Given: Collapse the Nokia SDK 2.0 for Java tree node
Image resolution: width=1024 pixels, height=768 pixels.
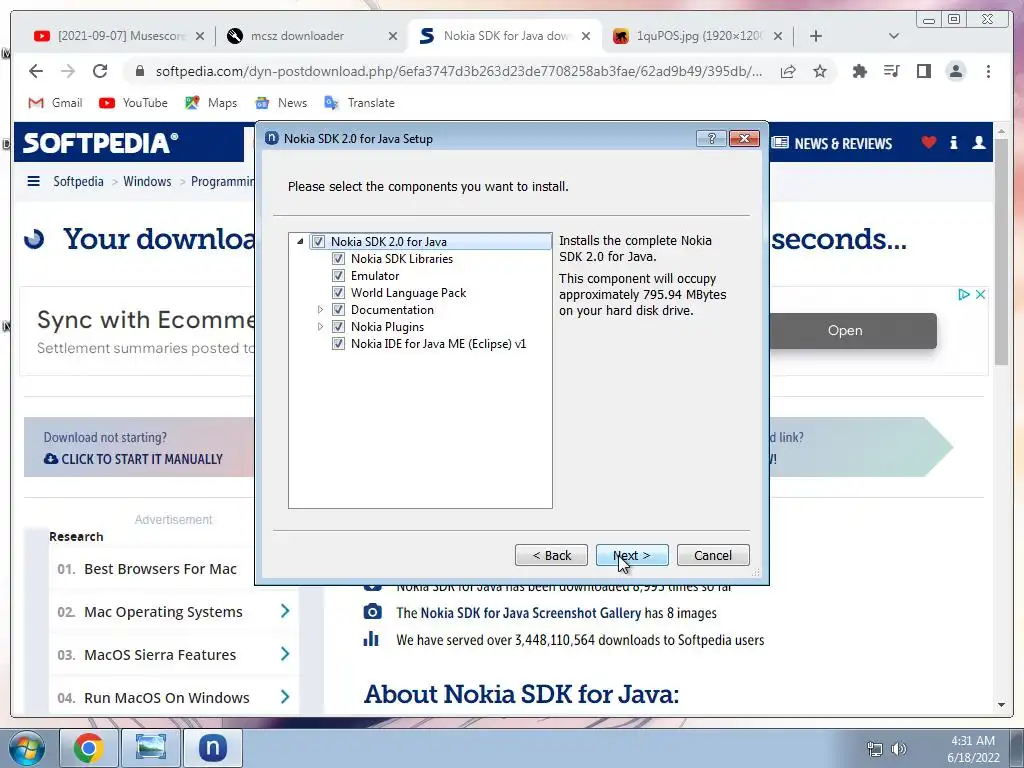Looking at the screenshot, I should [x=300, y=242].
